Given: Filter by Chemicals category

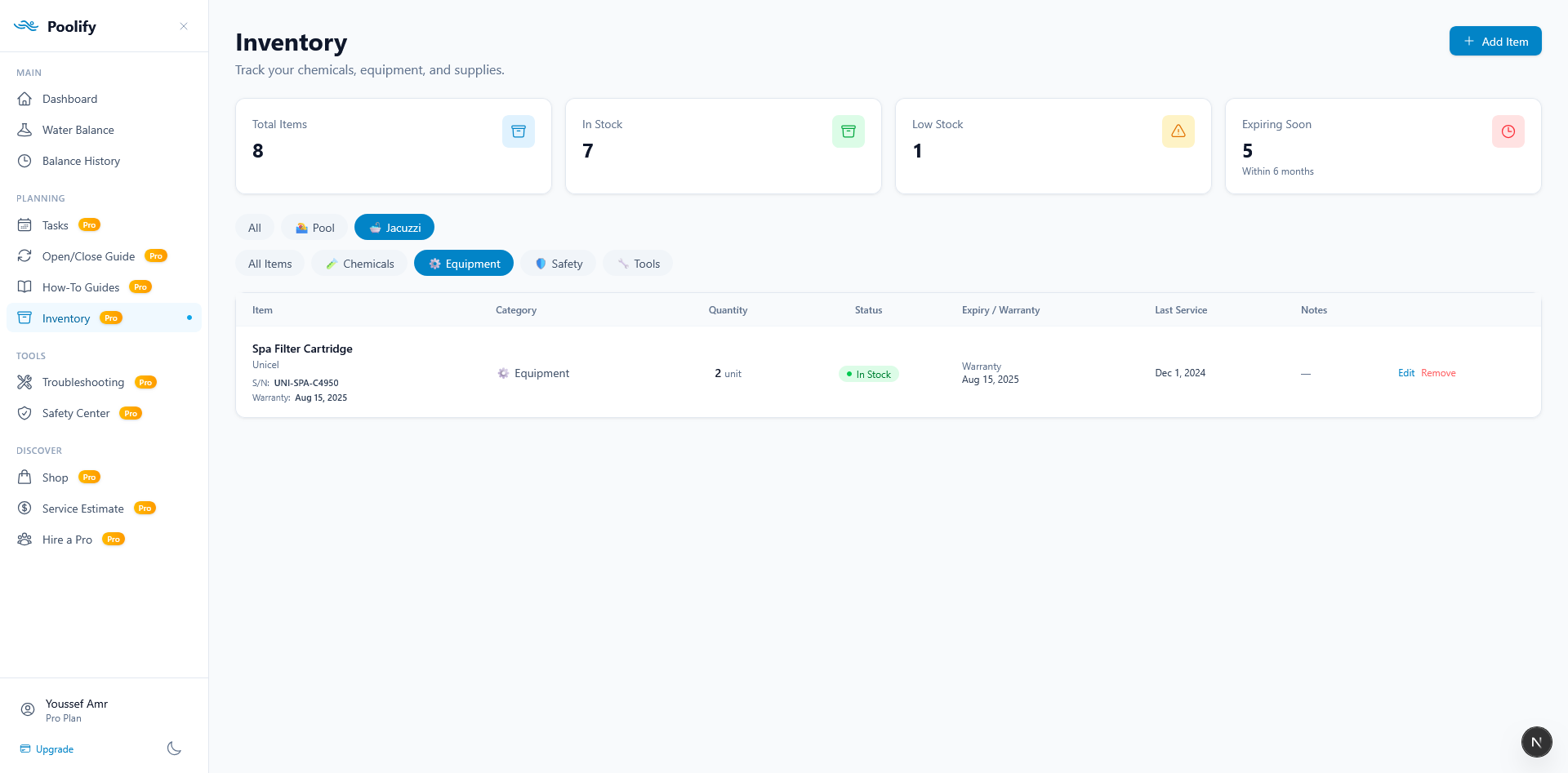Looking at the screenshot, I should pyautogui.click(x=359, y=264).
